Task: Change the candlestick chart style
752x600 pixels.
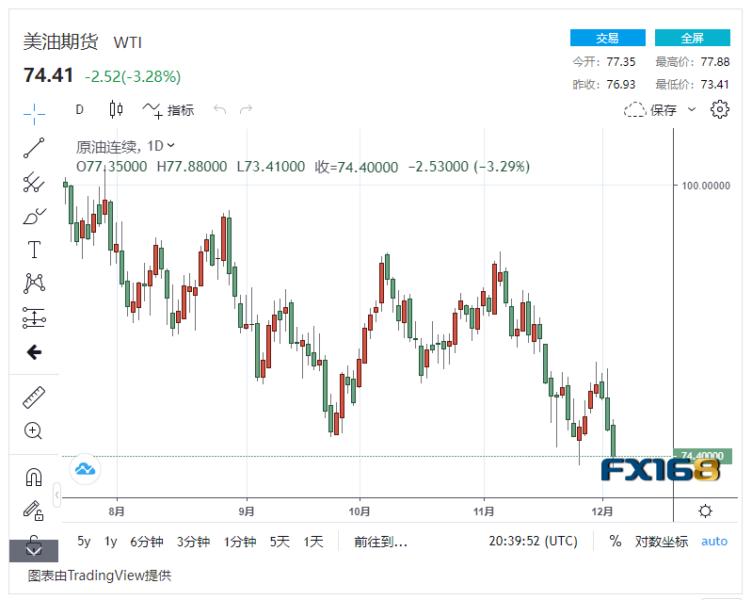Action: (x=116, y=110)
